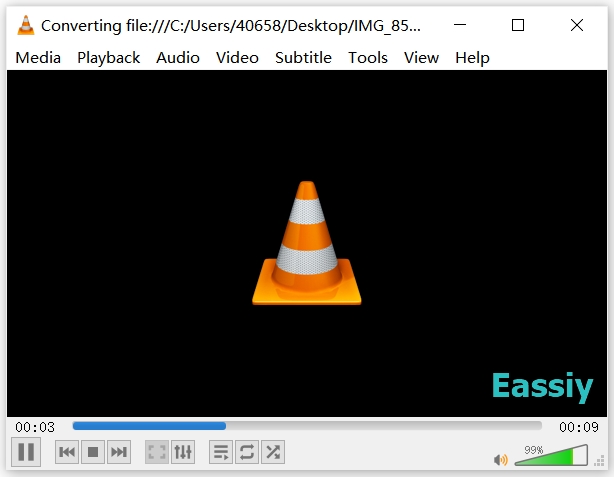The height and width of the screenshot is (477, 614).
Task: Minimize the VLC window
Action: [460, 25]
